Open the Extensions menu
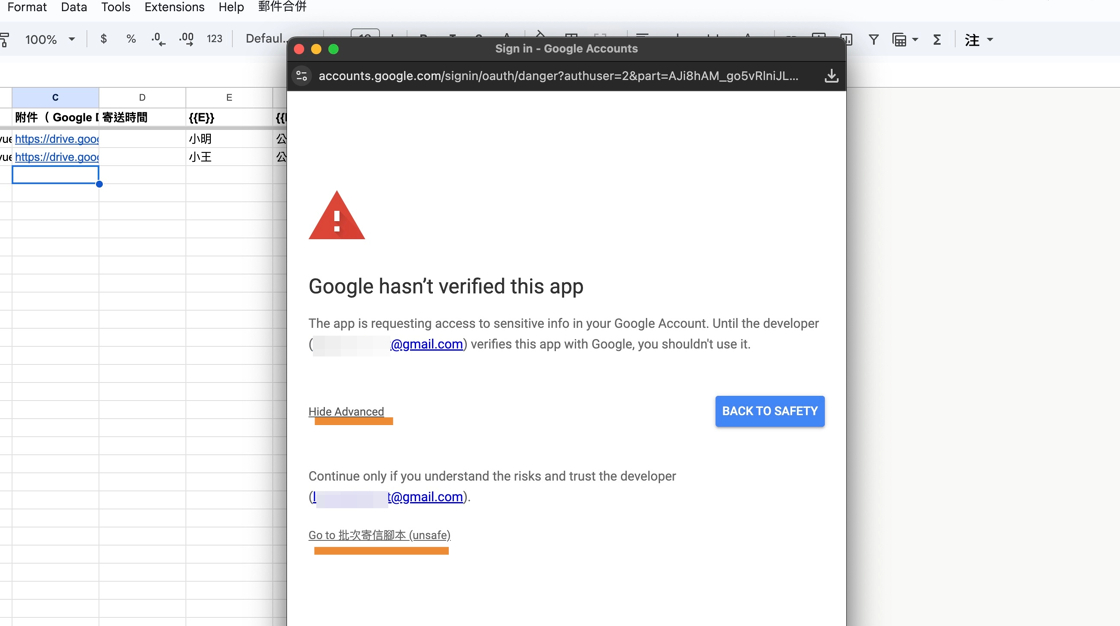This screenshot has width=1120, height=626. tap(174, 7)
